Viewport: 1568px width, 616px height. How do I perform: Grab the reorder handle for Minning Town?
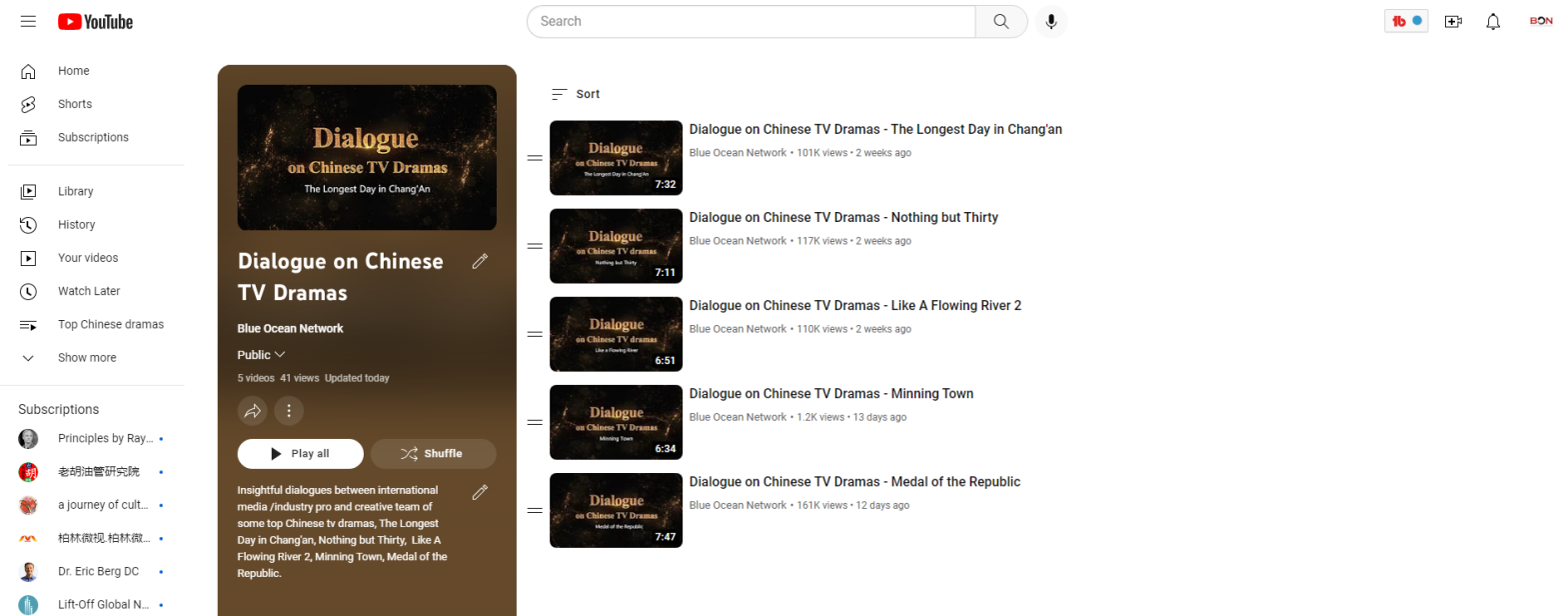535,422
